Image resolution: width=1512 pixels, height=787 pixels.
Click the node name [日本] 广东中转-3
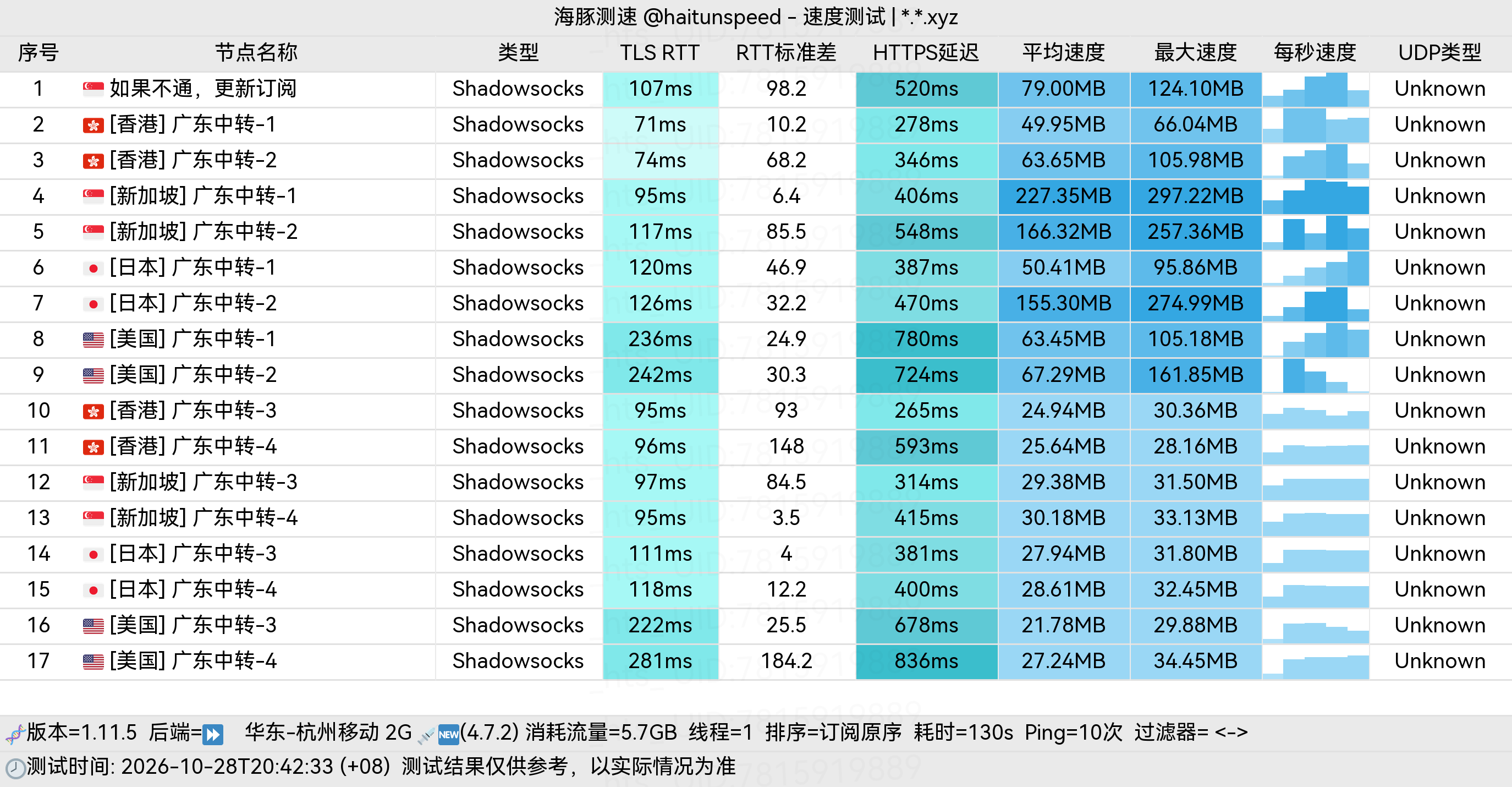coord(193,554)
